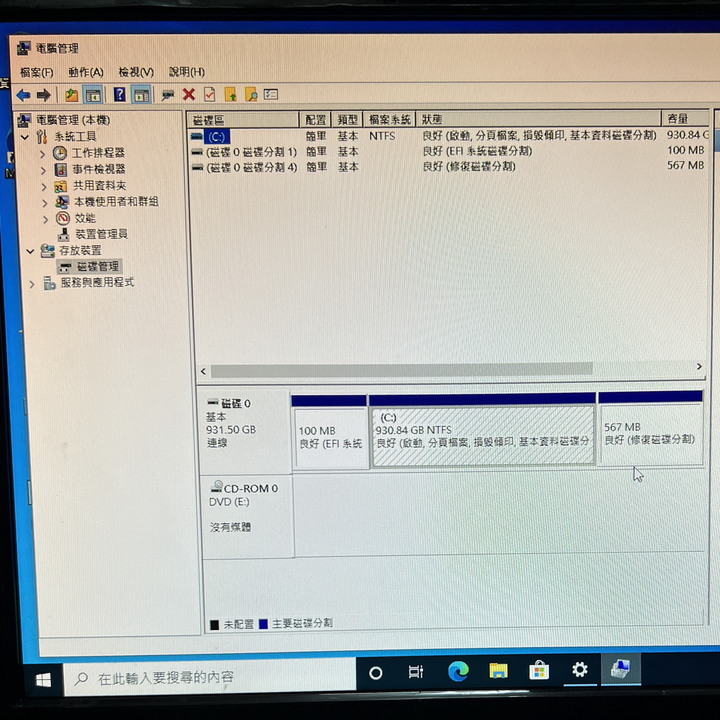Open Task View icon on taskbar
Screen dimensions: 720x720
416,672
